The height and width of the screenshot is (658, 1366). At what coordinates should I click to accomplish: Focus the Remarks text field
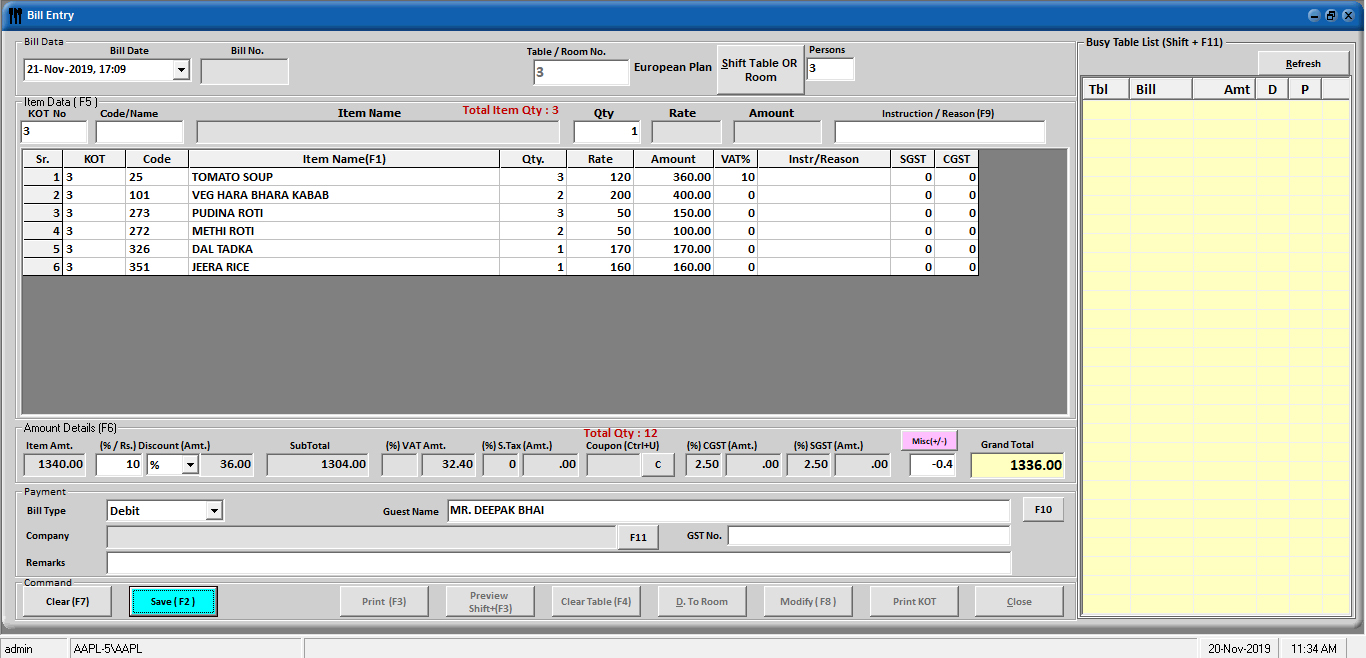558,563
